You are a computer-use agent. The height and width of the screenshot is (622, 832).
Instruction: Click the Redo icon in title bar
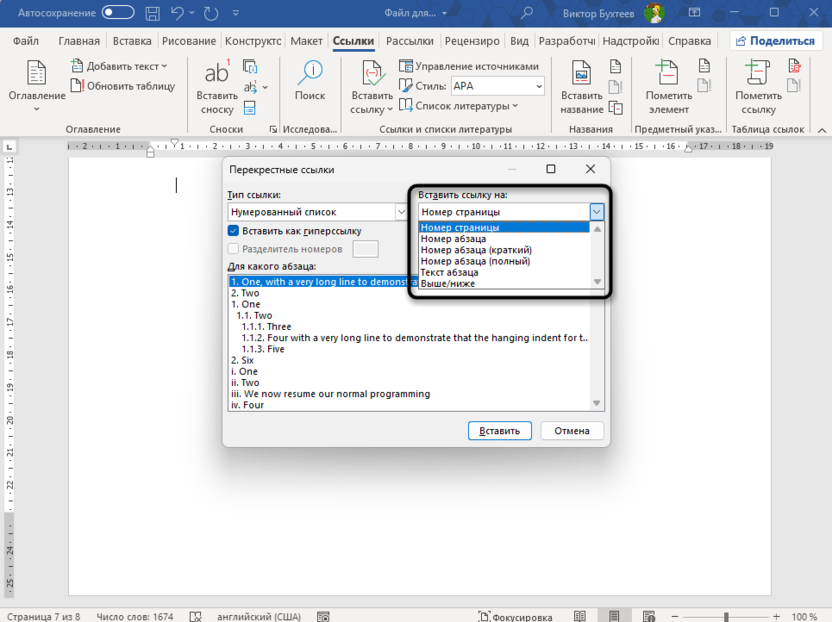(211, 13)
